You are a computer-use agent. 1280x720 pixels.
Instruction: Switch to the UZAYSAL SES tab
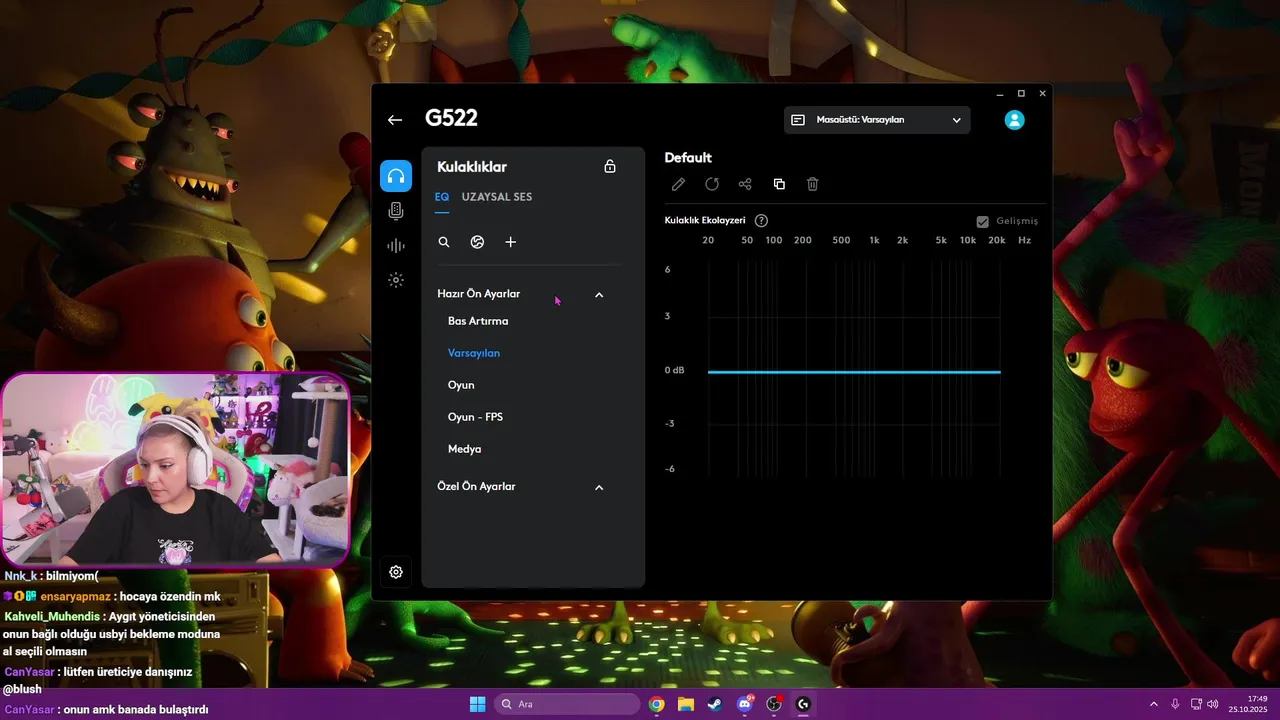point(497,197)
